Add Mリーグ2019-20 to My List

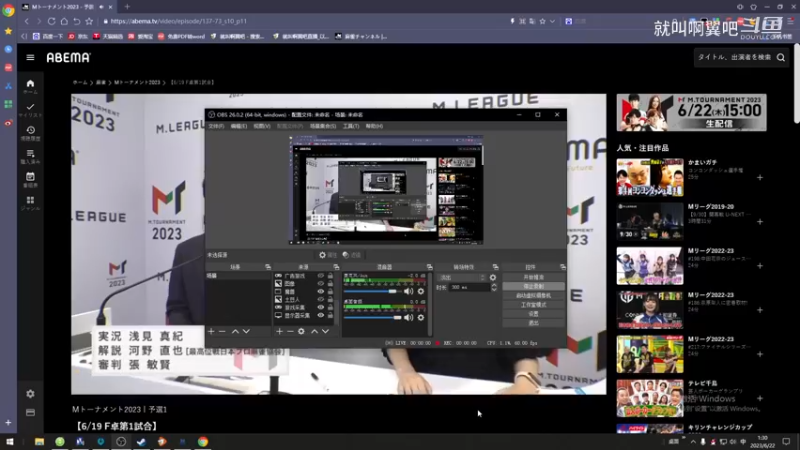click(x=760, y=221)
